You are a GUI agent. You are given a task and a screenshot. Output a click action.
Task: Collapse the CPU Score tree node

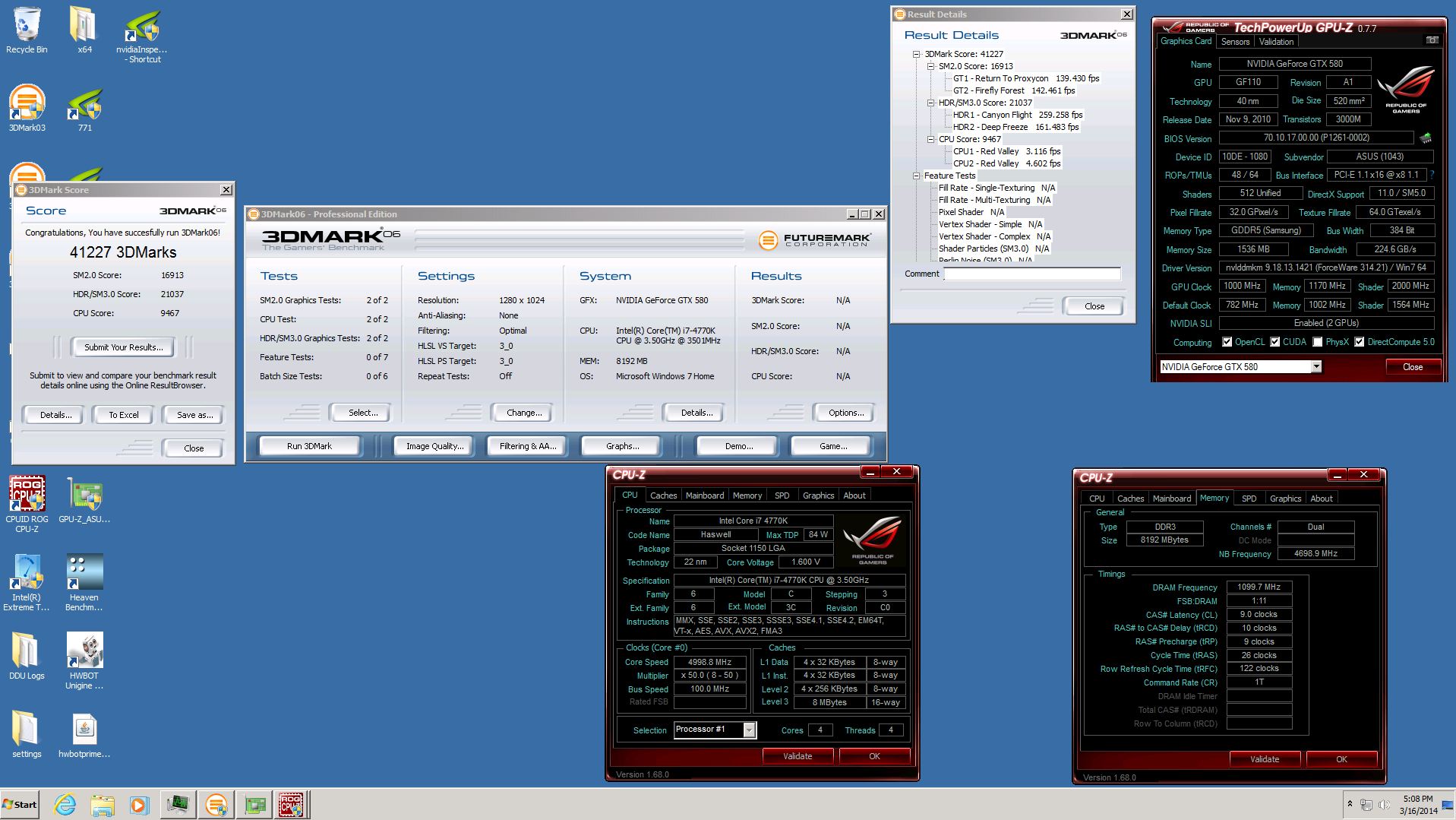pos(931,139)
